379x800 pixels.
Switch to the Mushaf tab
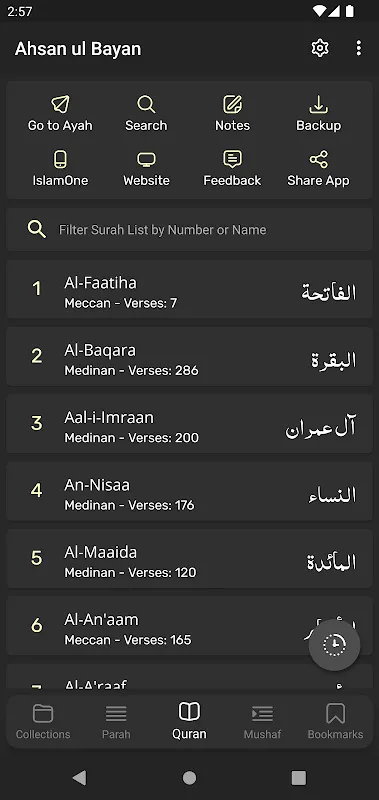point(262,721)
